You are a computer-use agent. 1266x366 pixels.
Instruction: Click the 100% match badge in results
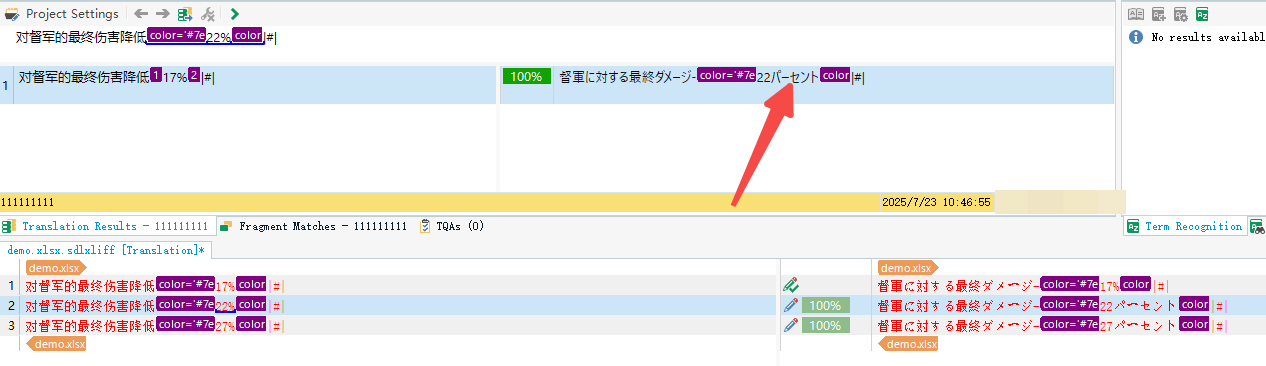pyautogui.click(x=527, y=76)
